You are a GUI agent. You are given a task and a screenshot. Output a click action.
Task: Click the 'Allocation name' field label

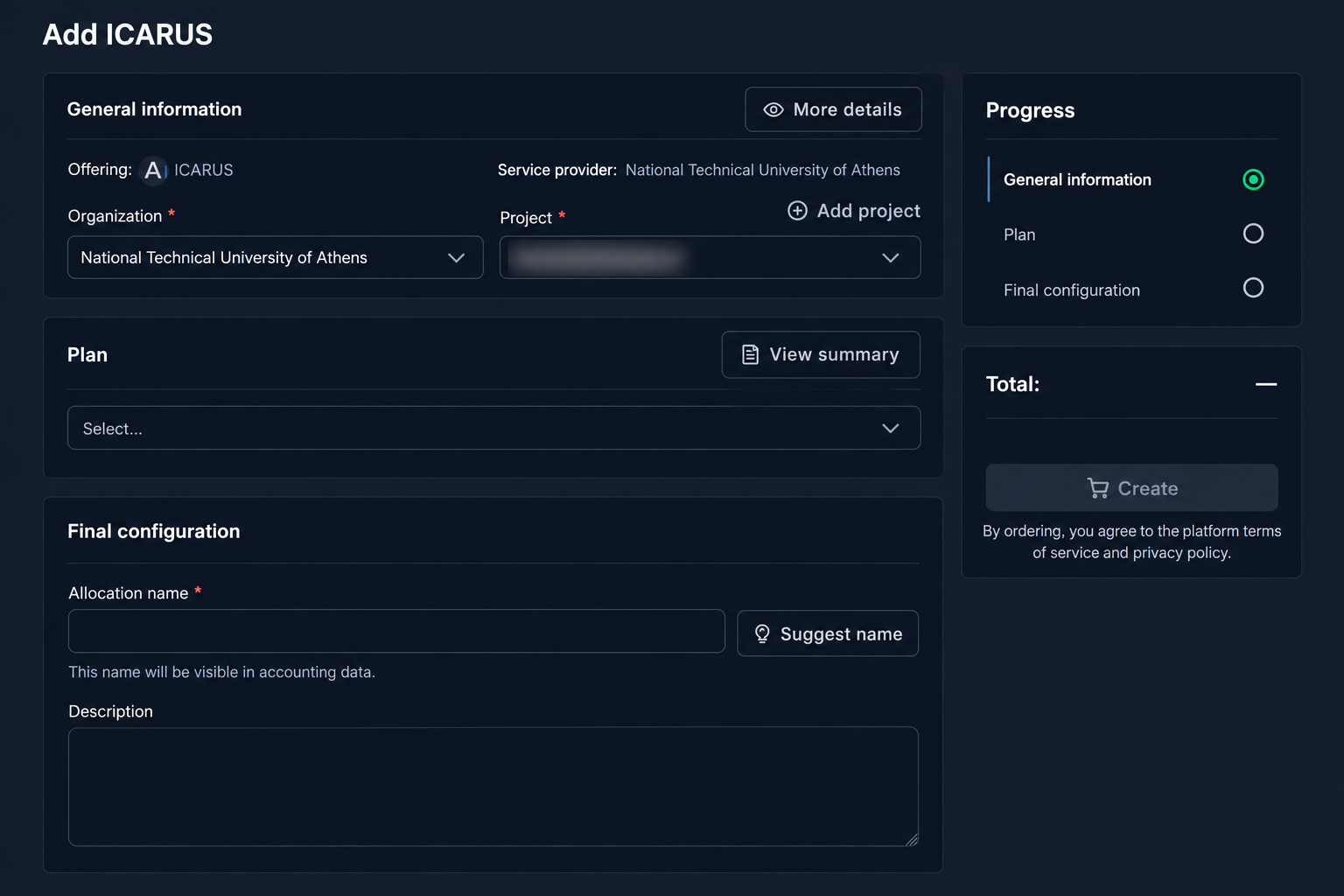point(129,593)
